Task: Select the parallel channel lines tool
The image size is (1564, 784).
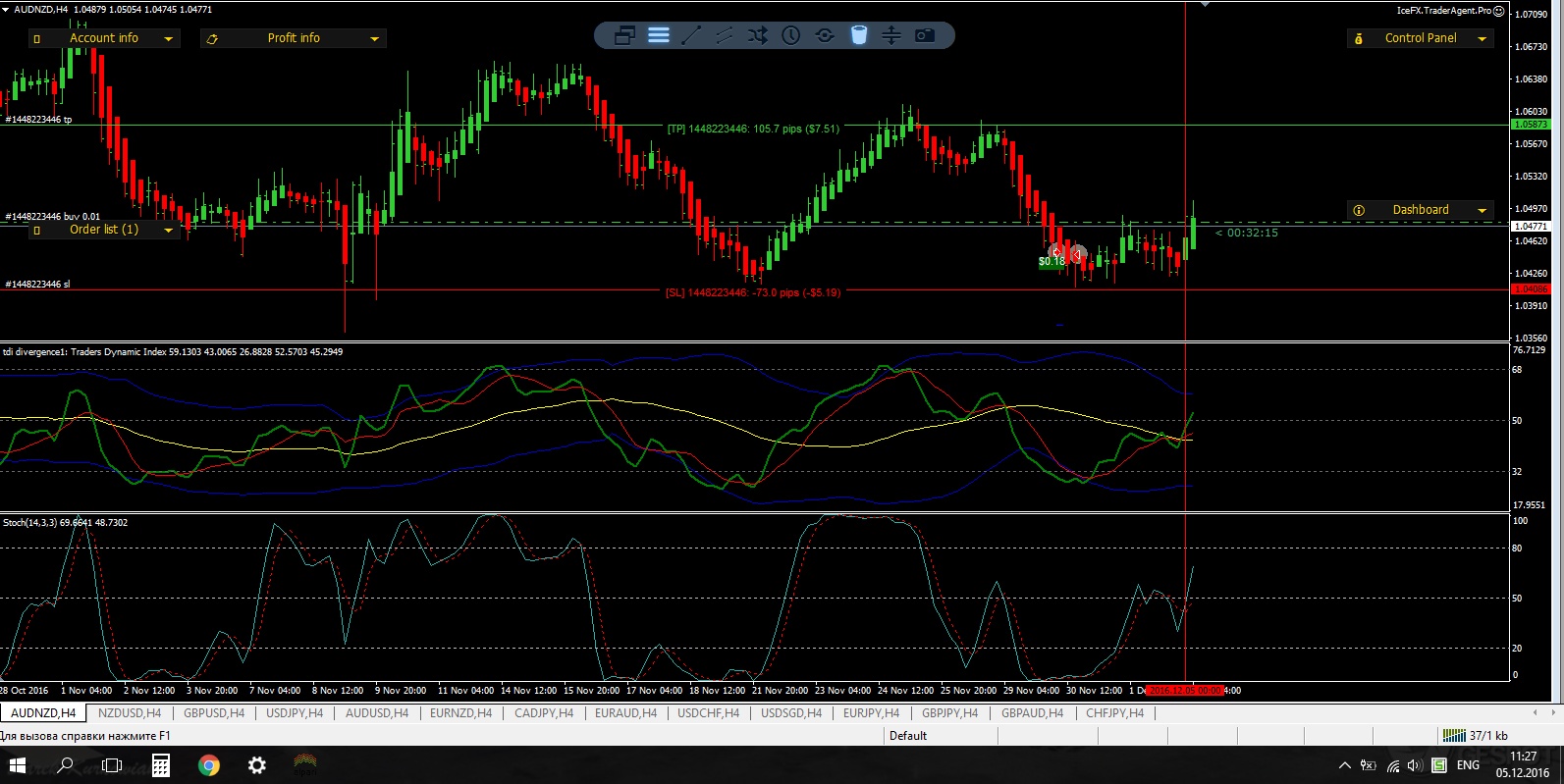Action: [x=725, y=36]
